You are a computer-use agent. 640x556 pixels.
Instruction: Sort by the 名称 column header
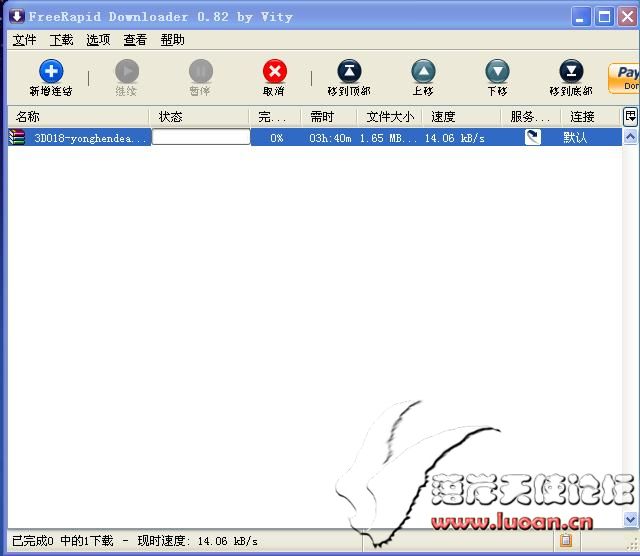pos(78,117)
